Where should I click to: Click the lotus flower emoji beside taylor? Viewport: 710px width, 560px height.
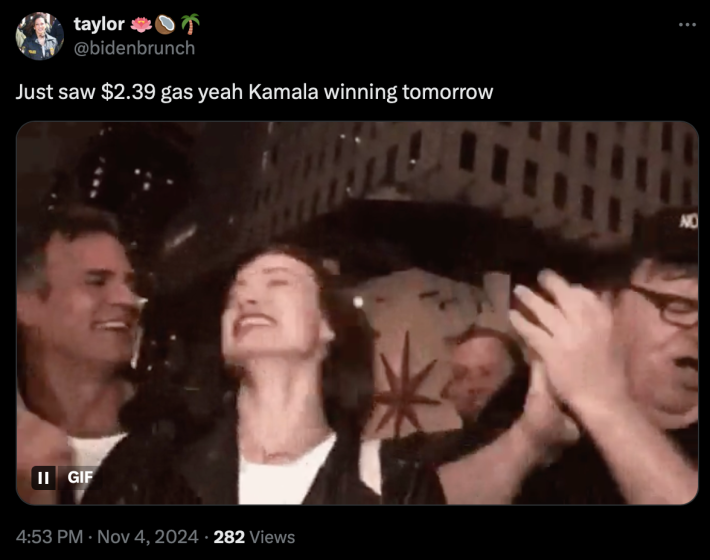pyautogui.click(x=141, y=24)
